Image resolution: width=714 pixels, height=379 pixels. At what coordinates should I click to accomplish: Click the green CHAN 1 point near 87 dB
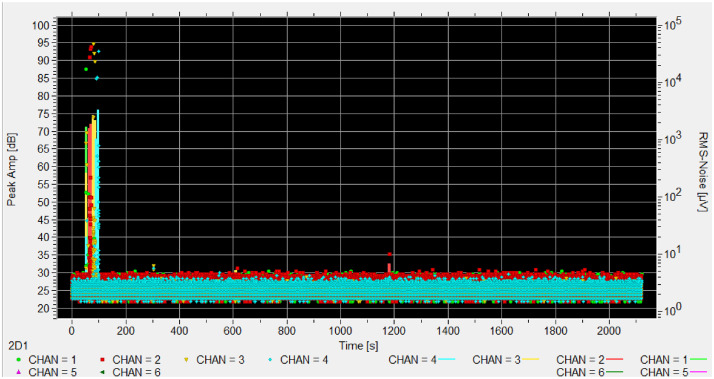coord(86,69)
